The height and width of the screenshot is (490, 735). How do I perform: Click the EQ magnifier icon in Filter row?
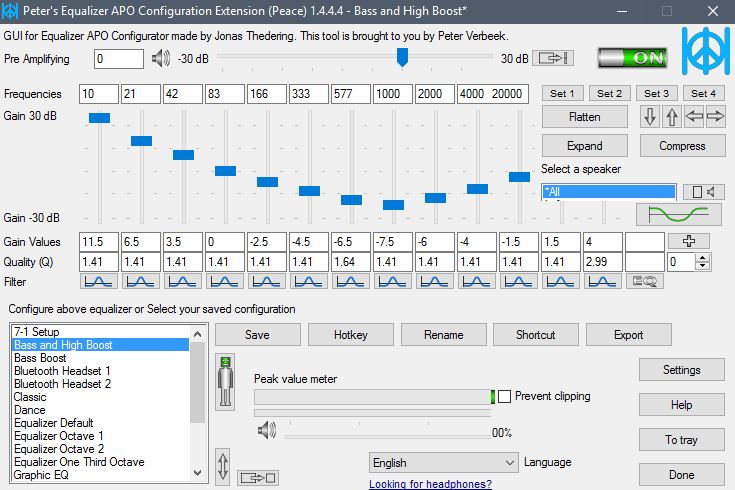click(644, 282)
